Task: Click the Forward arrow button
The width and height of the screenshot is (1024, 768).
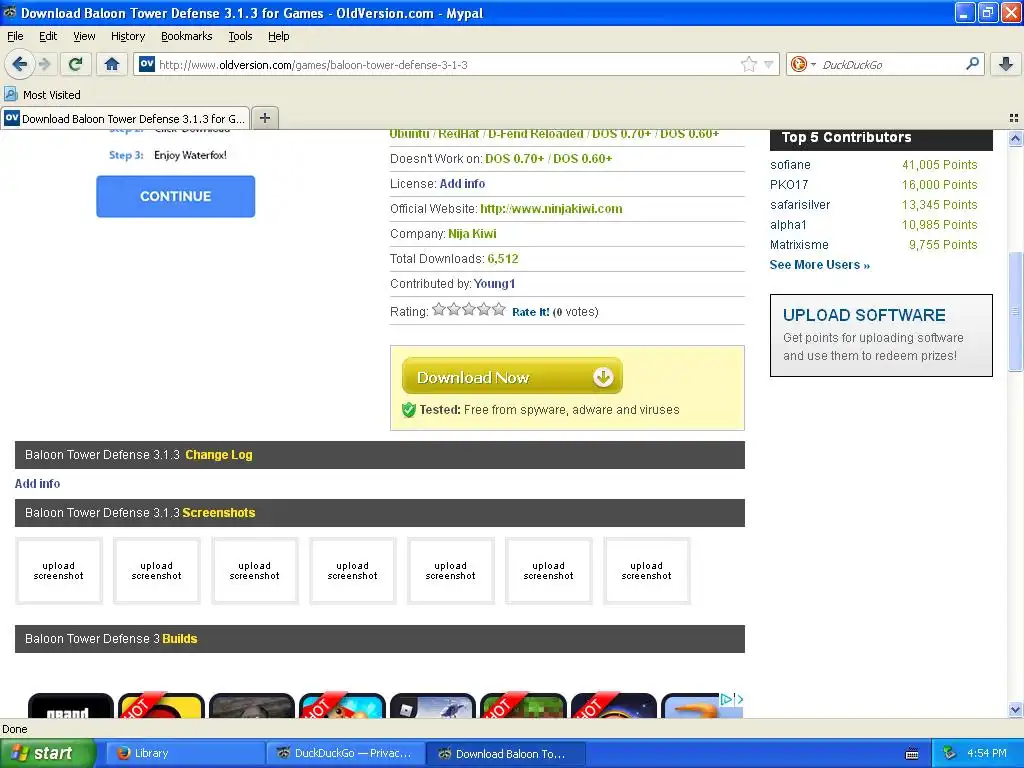Action: tap(44, 64)
